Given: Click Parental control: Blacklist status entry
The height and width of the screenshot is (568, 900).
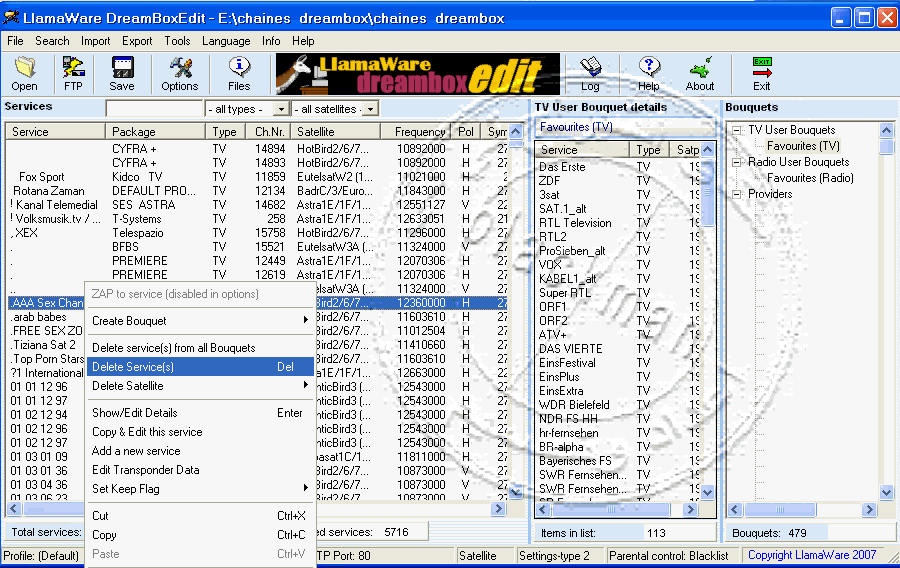Looking at the screenshot, I should (669, 555).
